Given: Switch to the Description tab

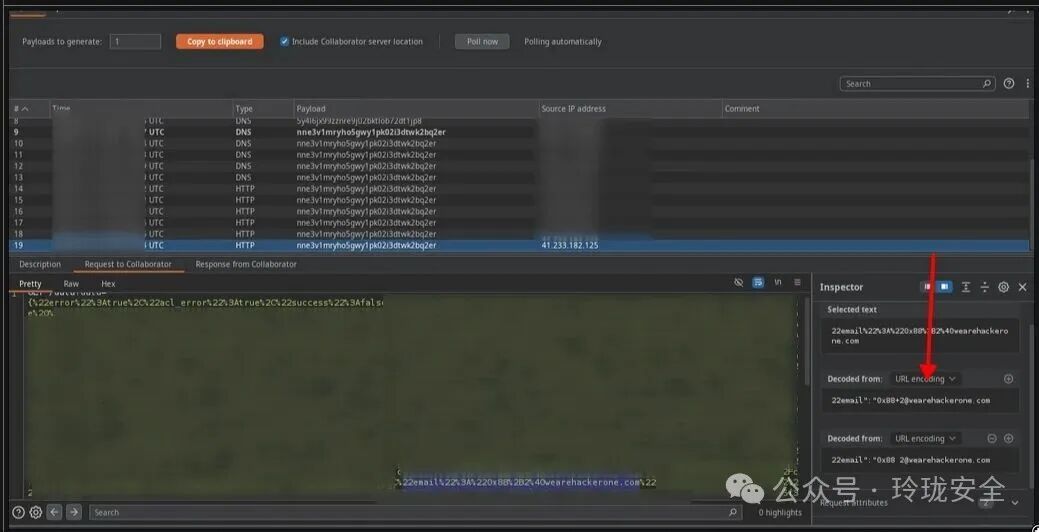Looking at the screenshot, I should coord(40,264).
